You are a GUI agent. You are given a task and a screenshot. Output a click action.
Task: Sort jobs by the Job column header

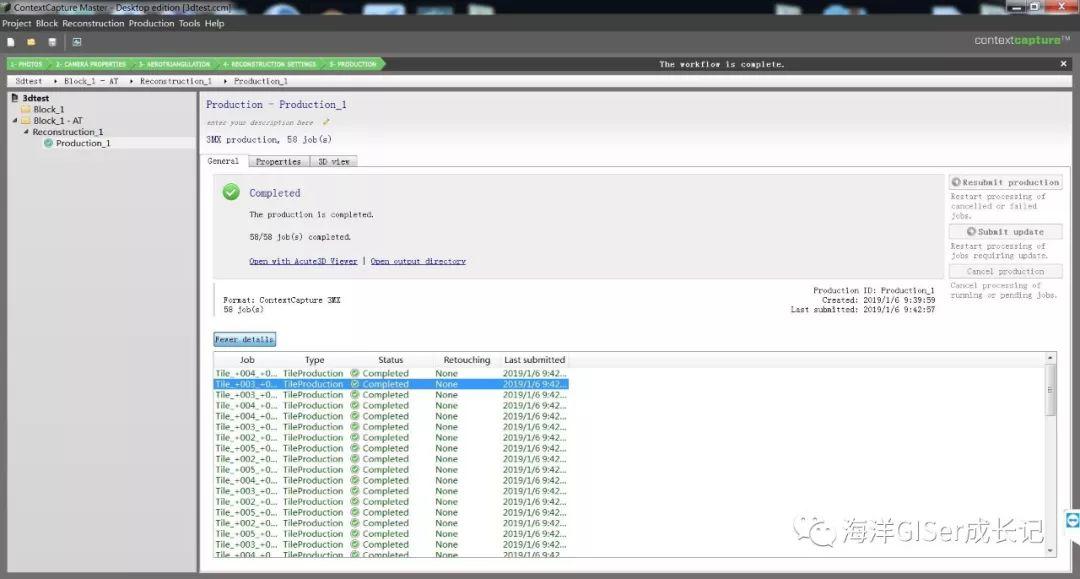(247, 360)
